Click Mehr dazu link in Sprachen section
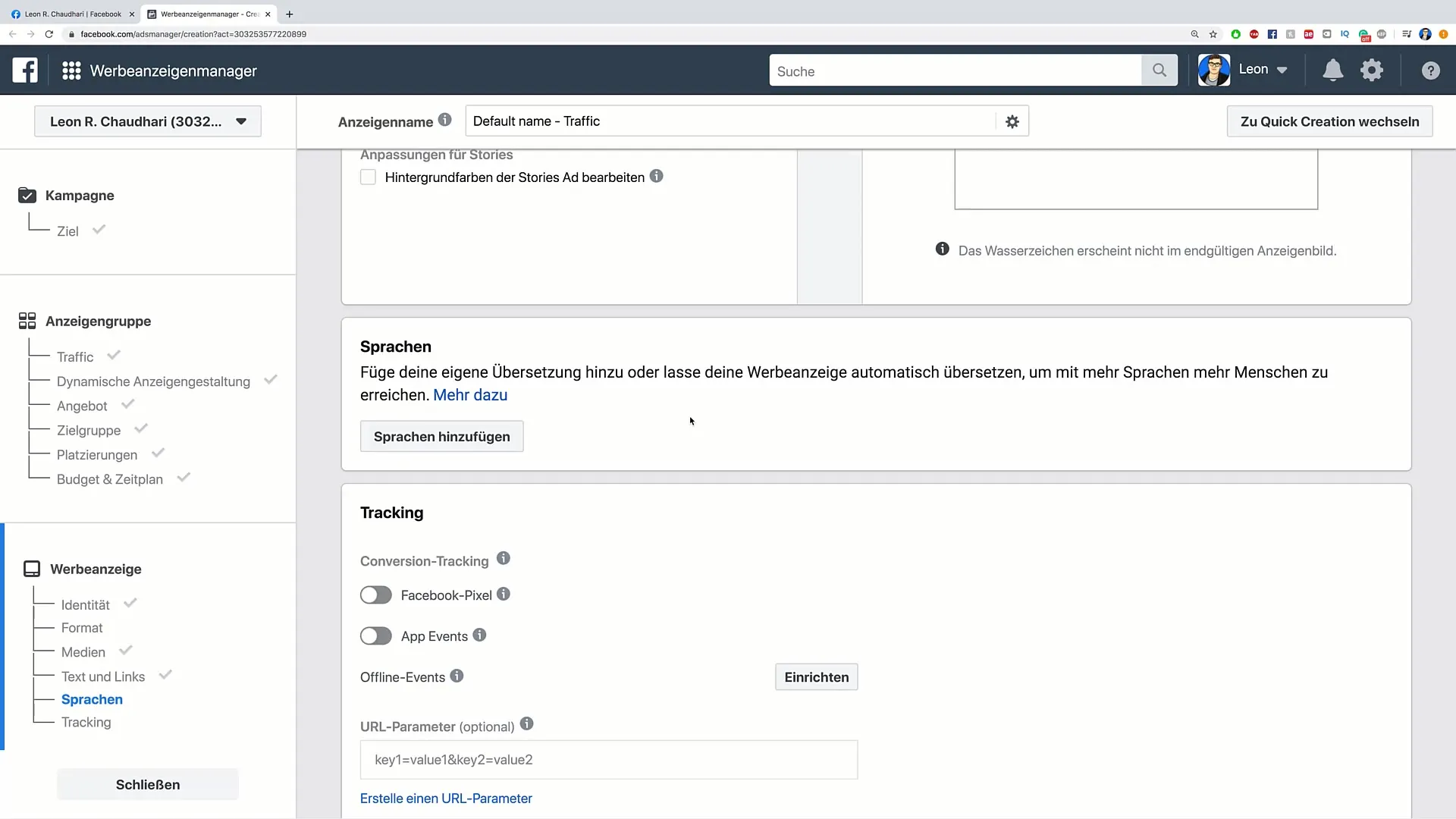 (x=470, y=394)
